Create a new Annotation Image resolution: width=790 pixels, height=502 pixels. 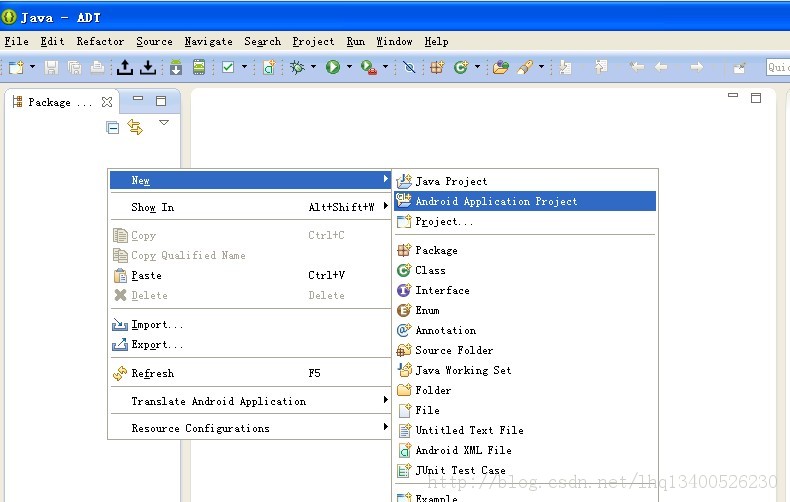click(x=525, y=330)
